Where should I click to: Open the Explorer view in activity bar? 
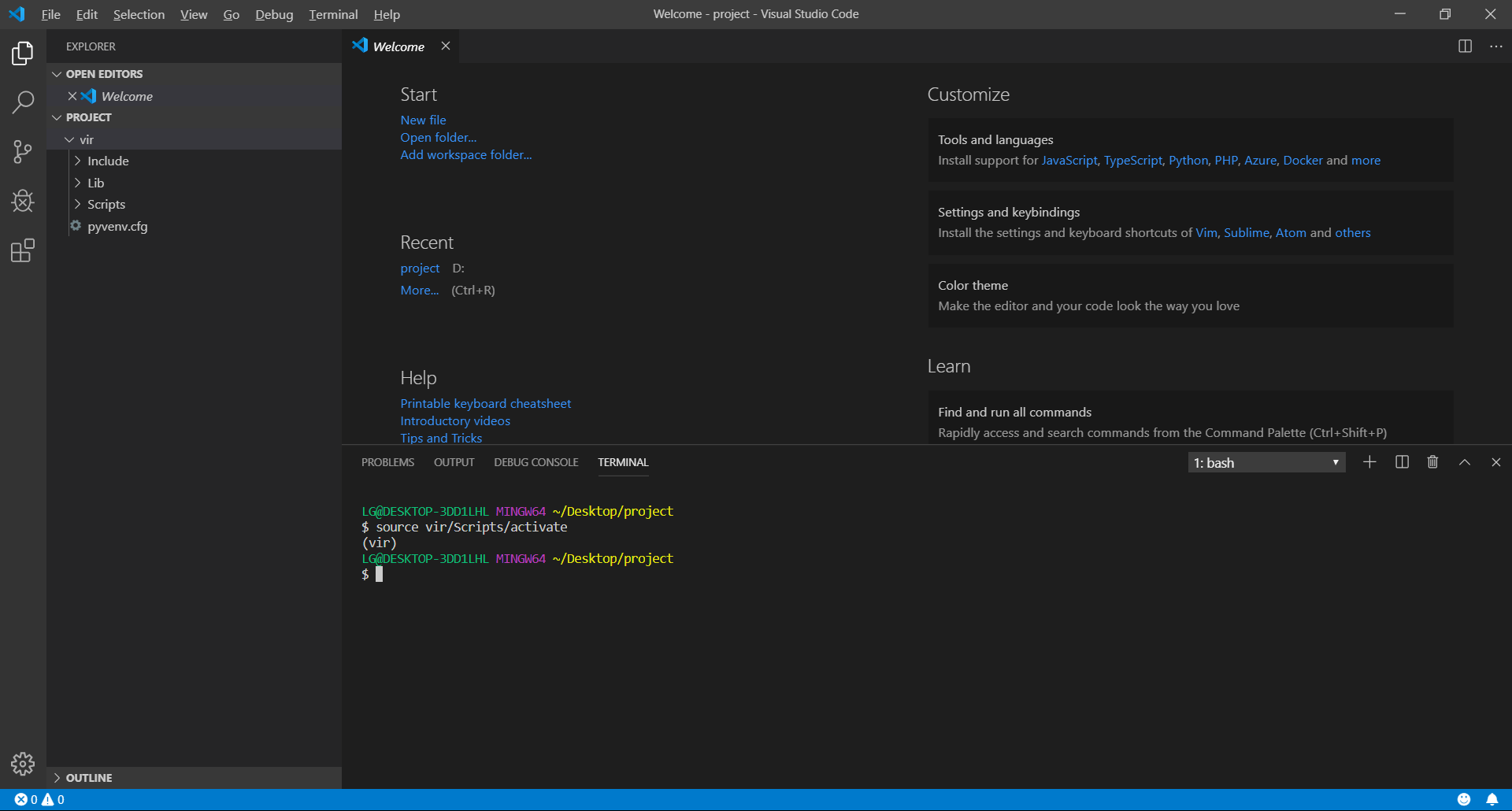tap(23, 54)
